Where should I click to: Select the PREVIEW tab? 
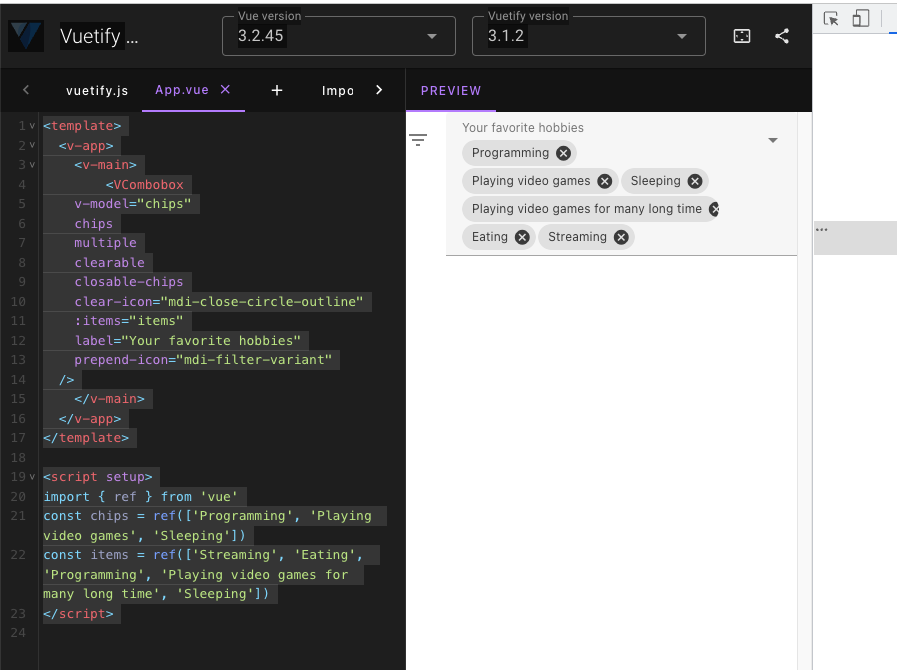[x=450, y=90]
